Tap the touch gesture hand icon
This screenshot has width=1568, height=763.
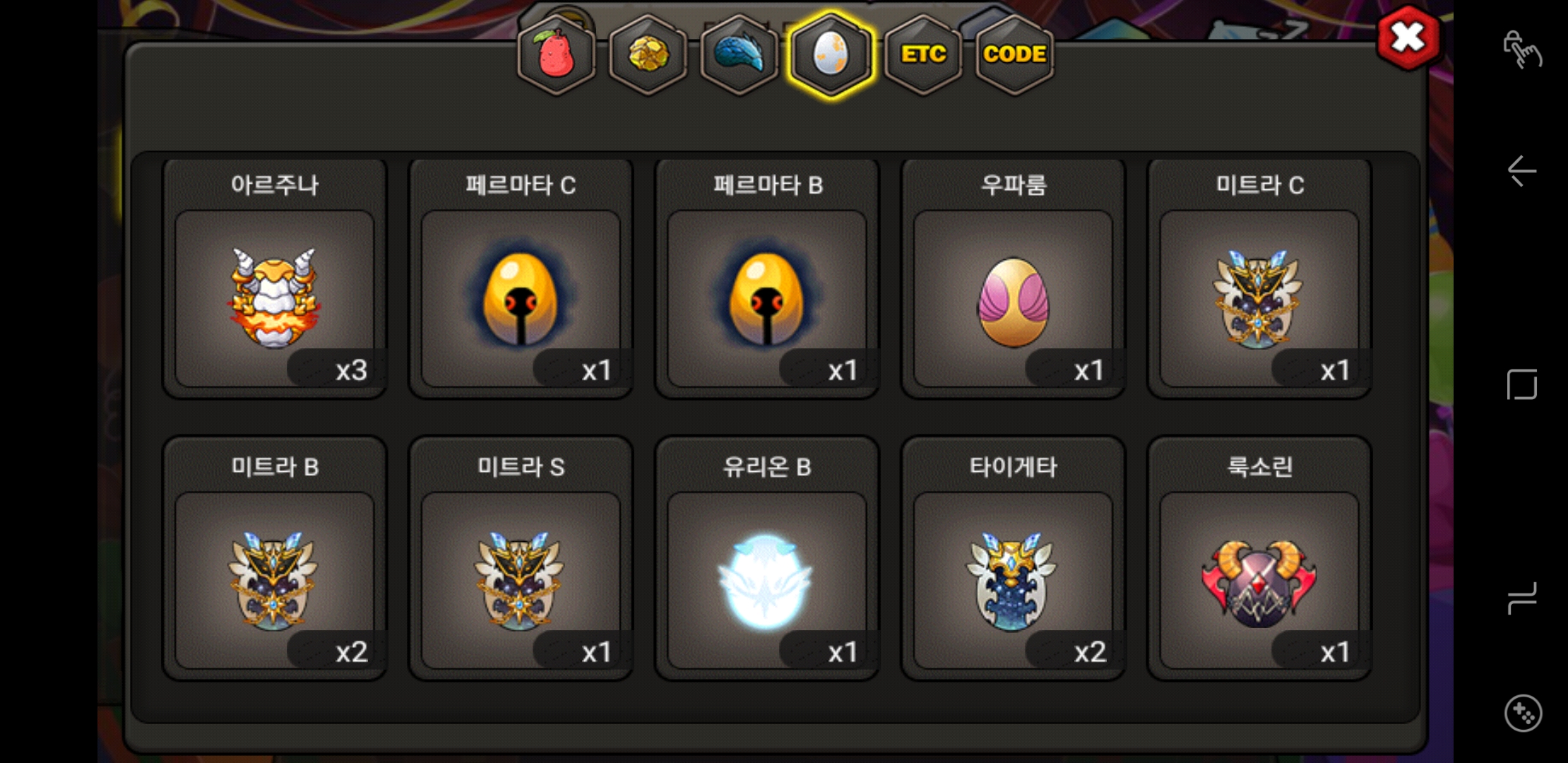click(1522, 49)
